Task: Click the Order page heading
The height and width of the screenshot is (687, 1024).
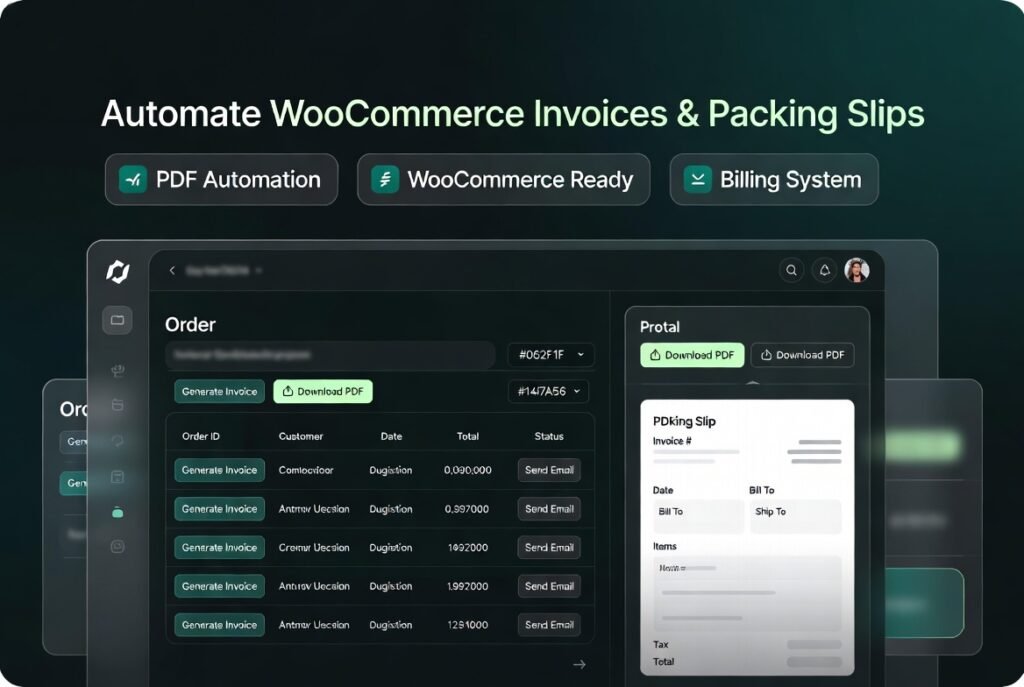Action: 190,325
